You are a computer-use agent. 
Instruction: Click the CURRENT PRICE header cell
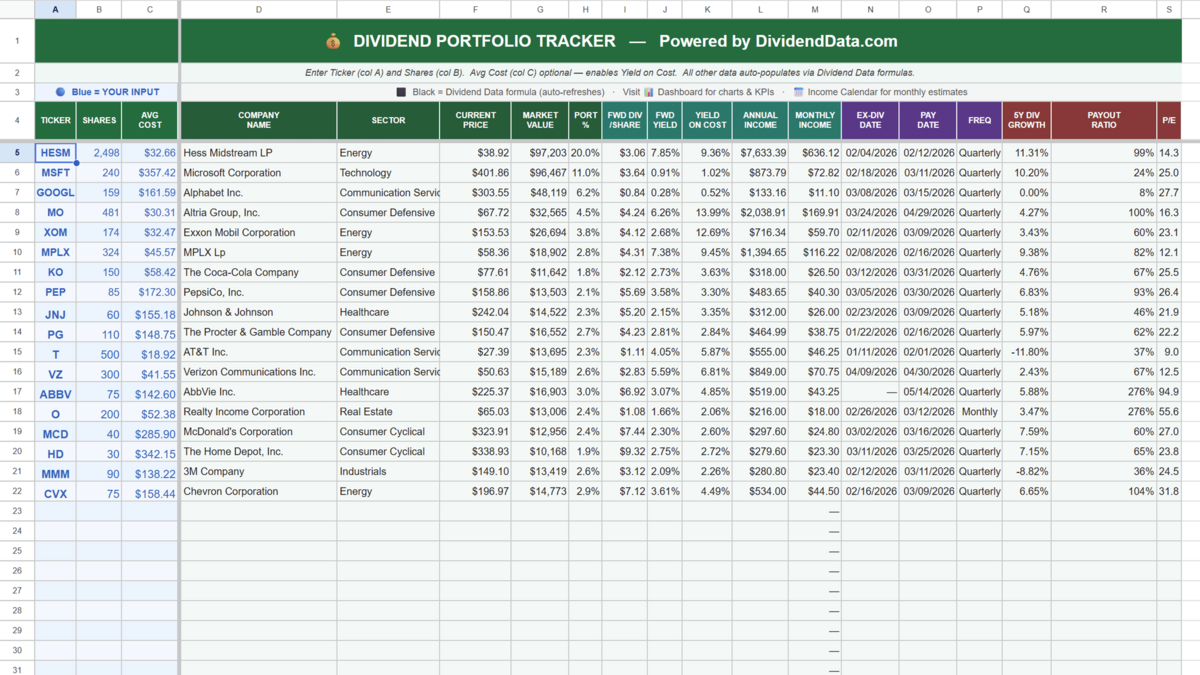click(x=475, y=121)
